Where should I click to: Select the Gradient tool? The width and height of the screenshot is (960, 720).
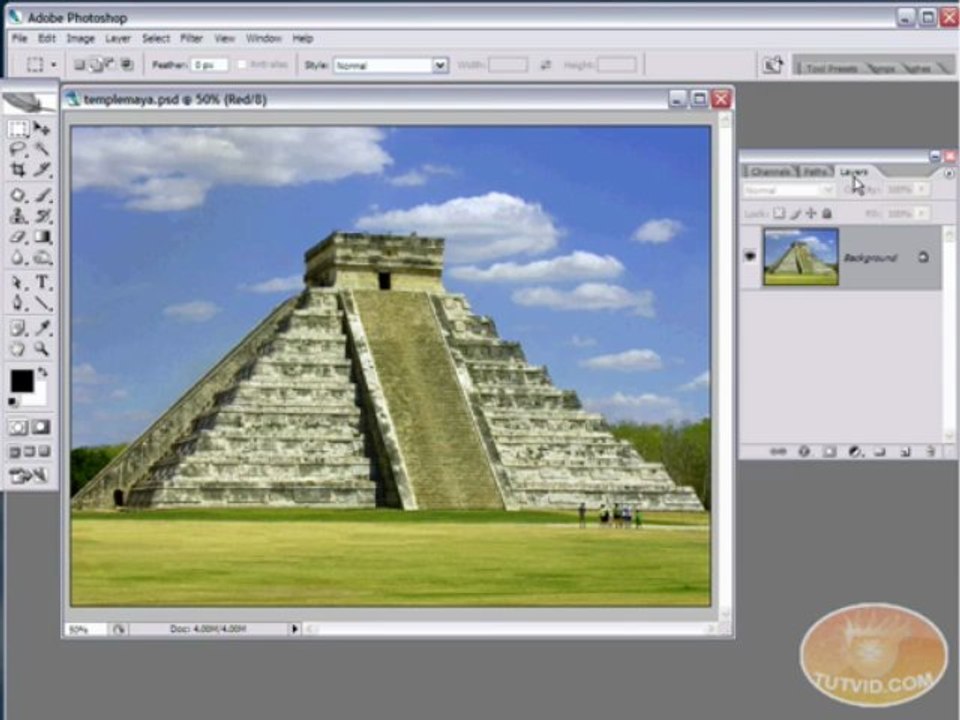[42, 237]
